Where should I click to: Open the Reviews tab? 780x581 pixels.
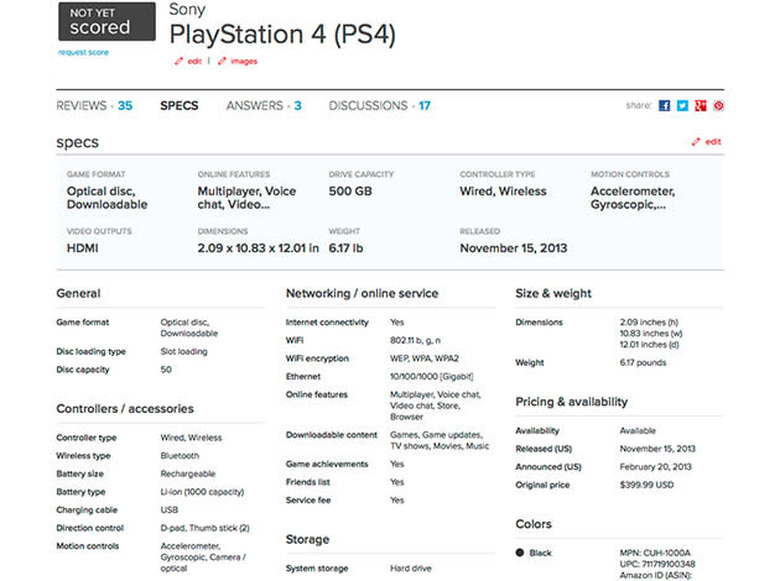click(x=94, y=106)
